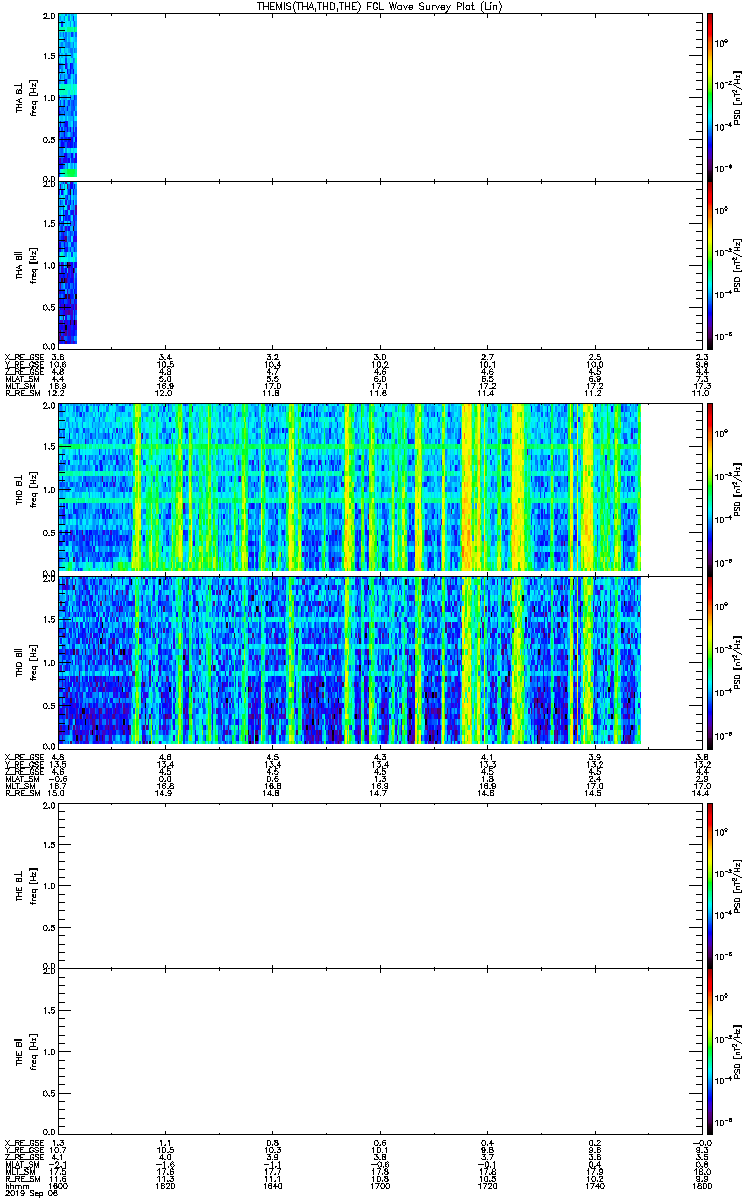
Task: Click the 1700 time tick label
Action: (380, 1185)
